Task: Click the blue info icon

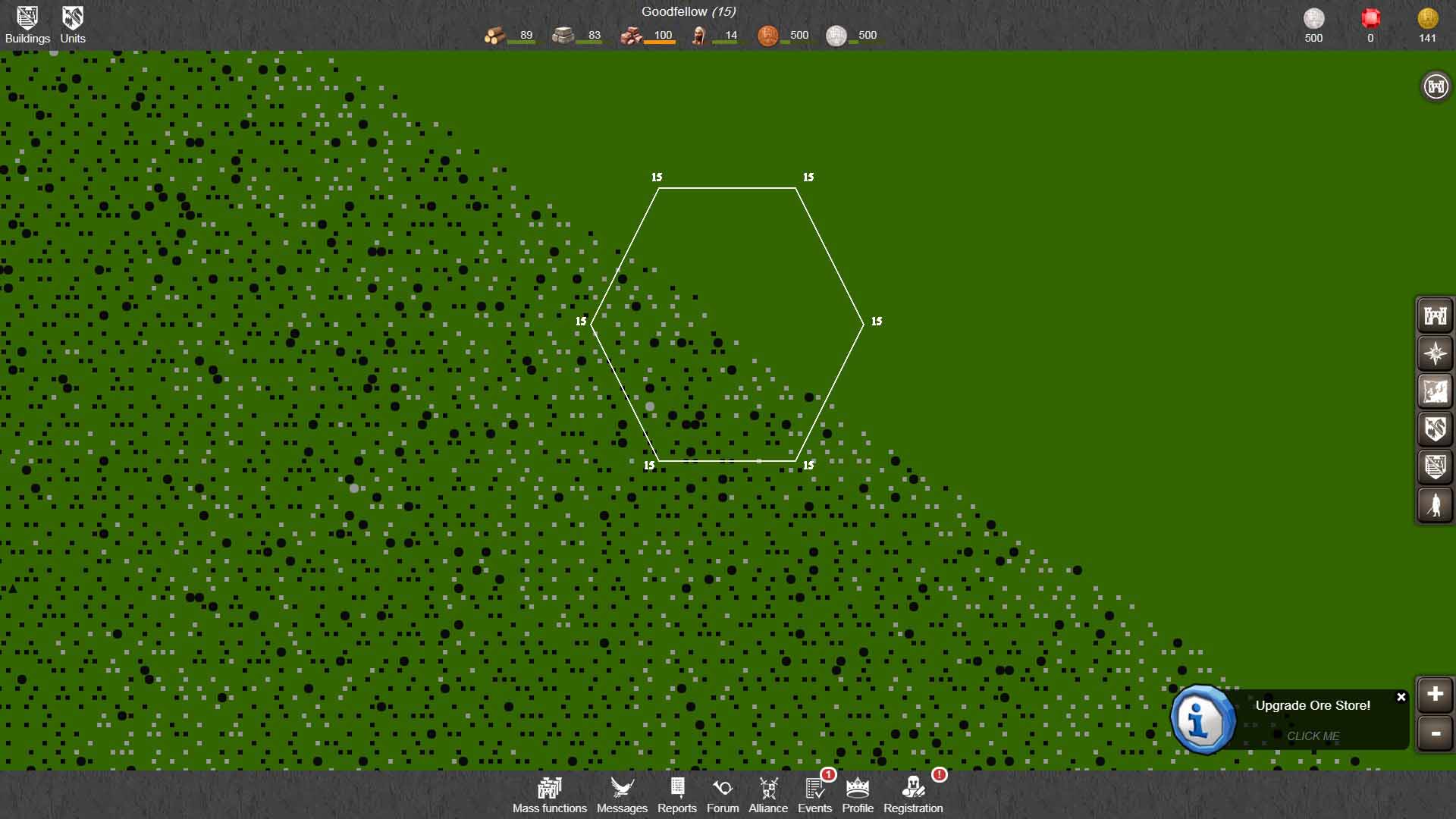Action: pos(1201,720)
